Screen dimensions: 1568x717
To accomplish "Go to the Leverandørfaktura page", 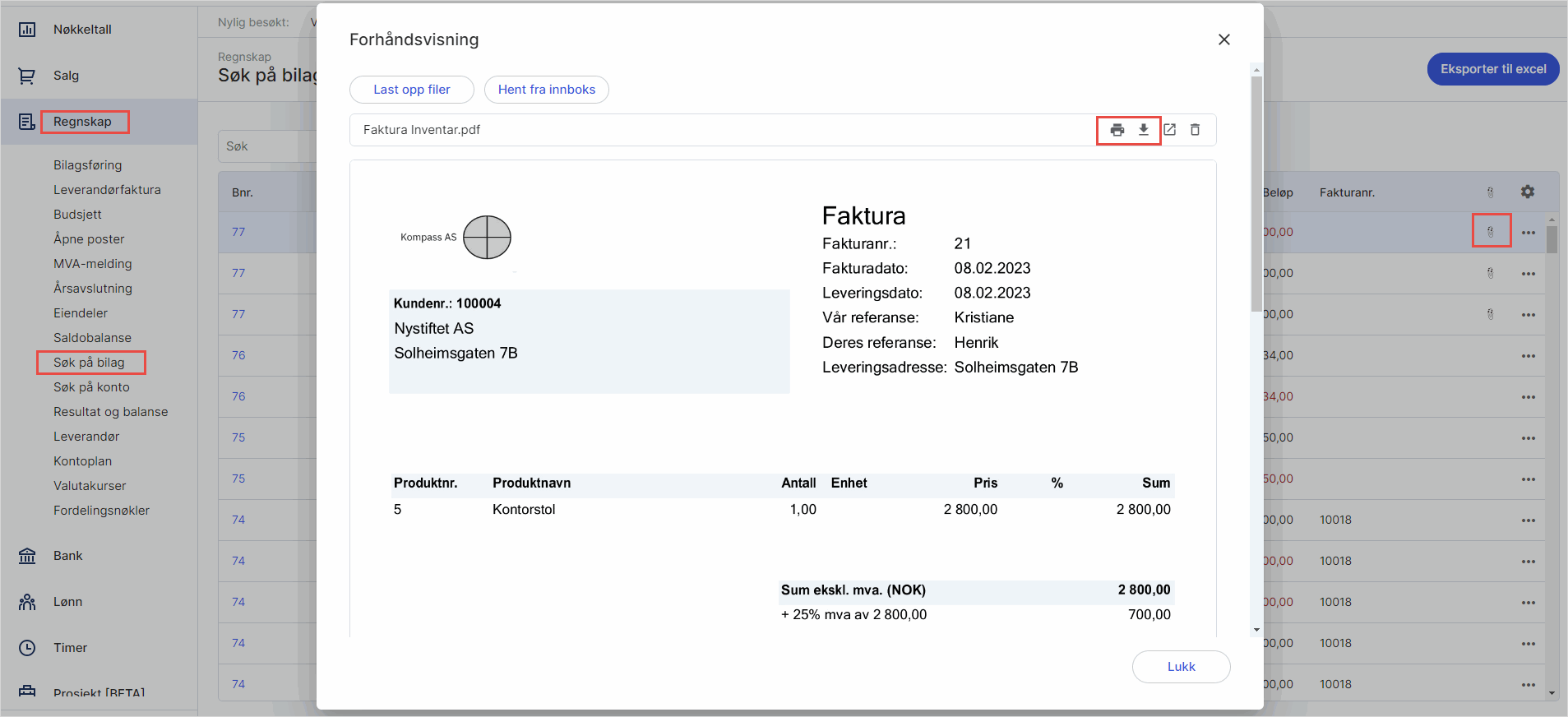I will [x=107, y=190].
